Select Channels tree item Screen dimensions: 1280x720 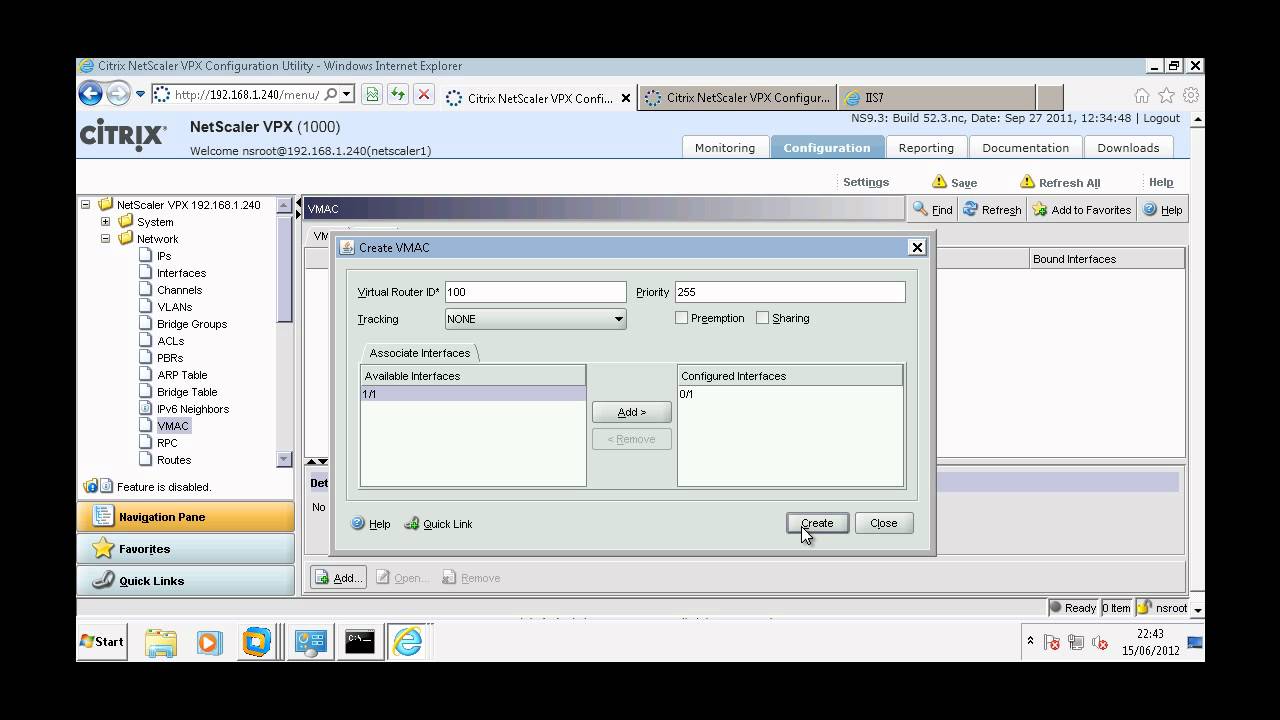[179, 290]
